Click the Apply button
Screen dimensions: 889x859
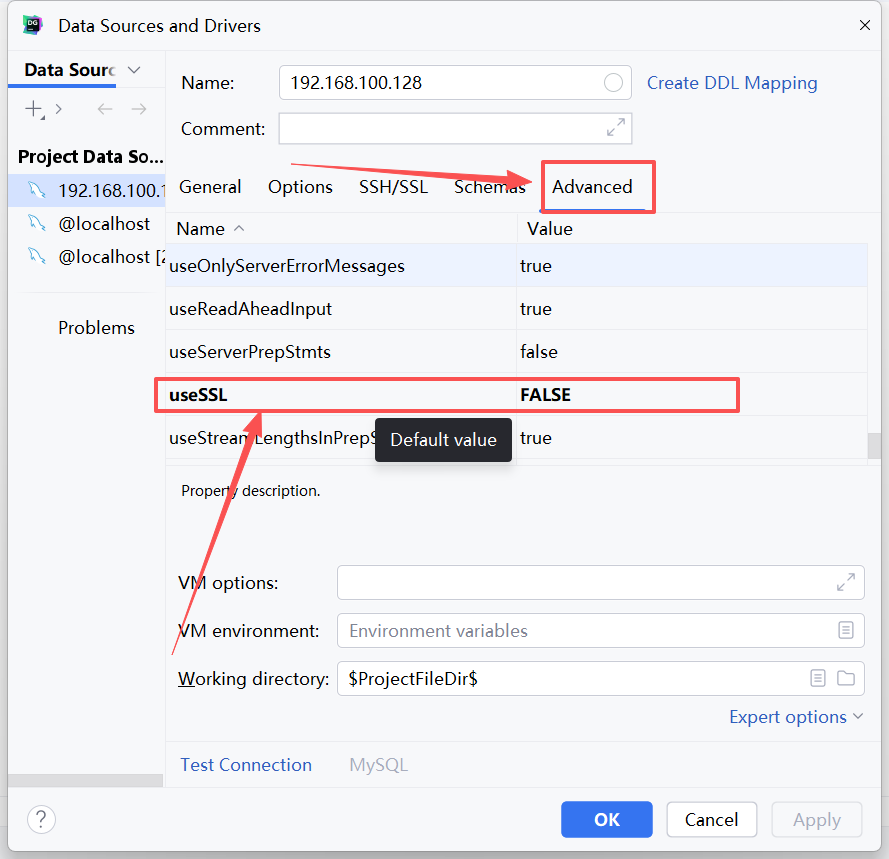click(x=816, y=819)
